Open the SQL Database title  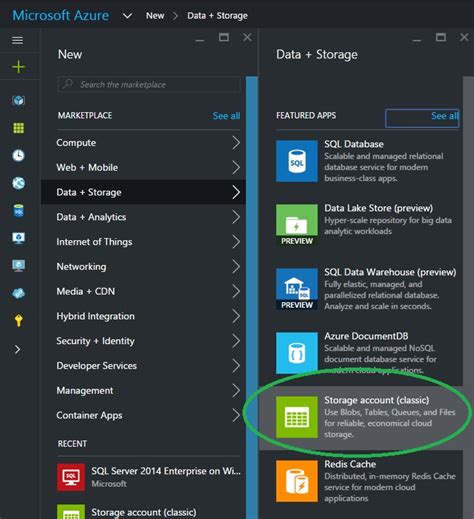point(354,144)
